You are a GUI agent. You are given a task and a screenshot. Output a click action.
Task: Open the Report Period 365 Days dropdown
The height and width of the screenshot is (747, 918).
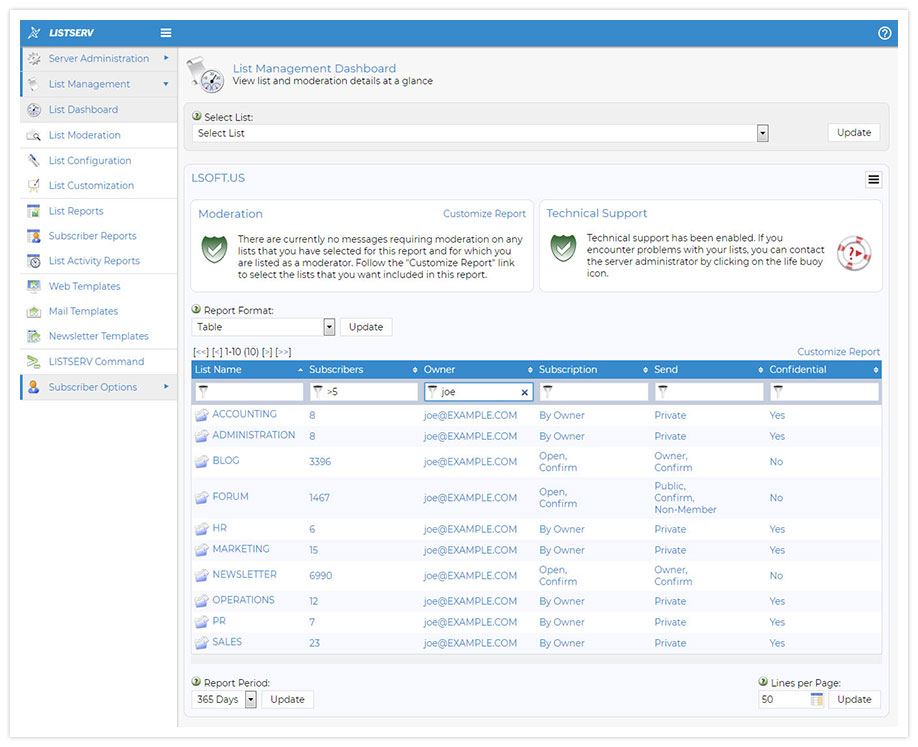(251, 700)
